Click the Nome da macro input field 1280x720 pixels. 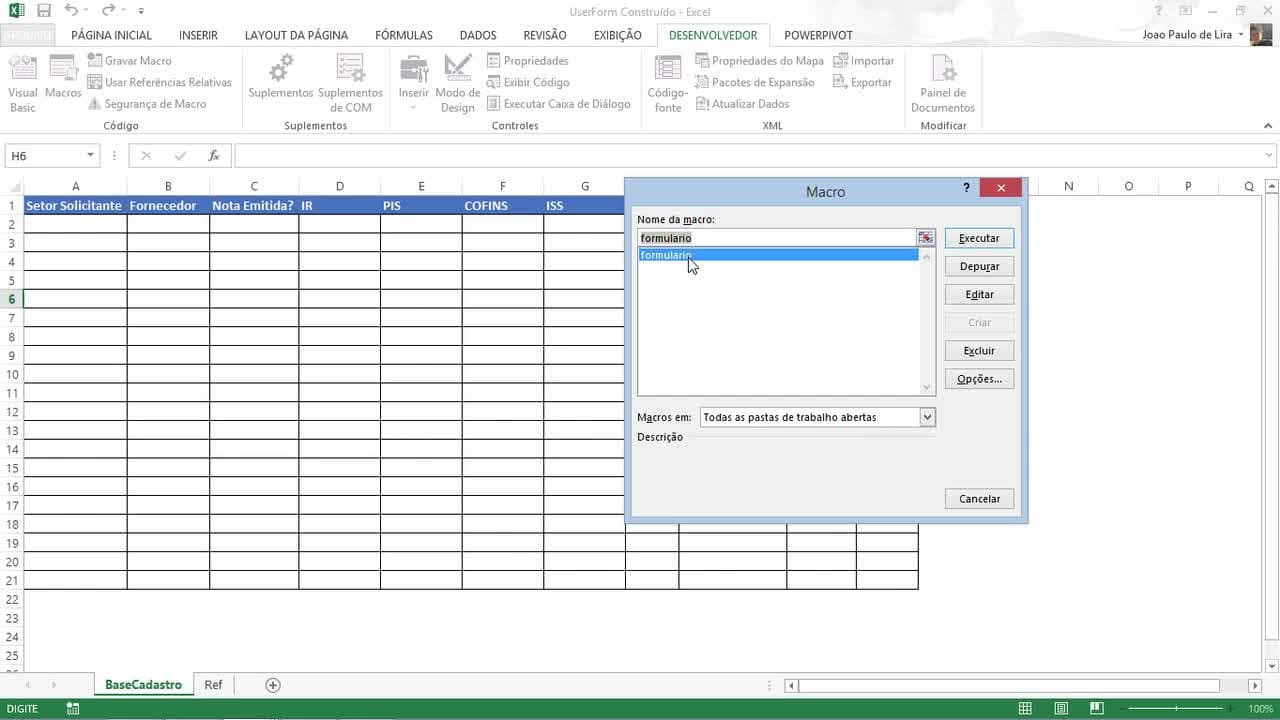point(777,238)
